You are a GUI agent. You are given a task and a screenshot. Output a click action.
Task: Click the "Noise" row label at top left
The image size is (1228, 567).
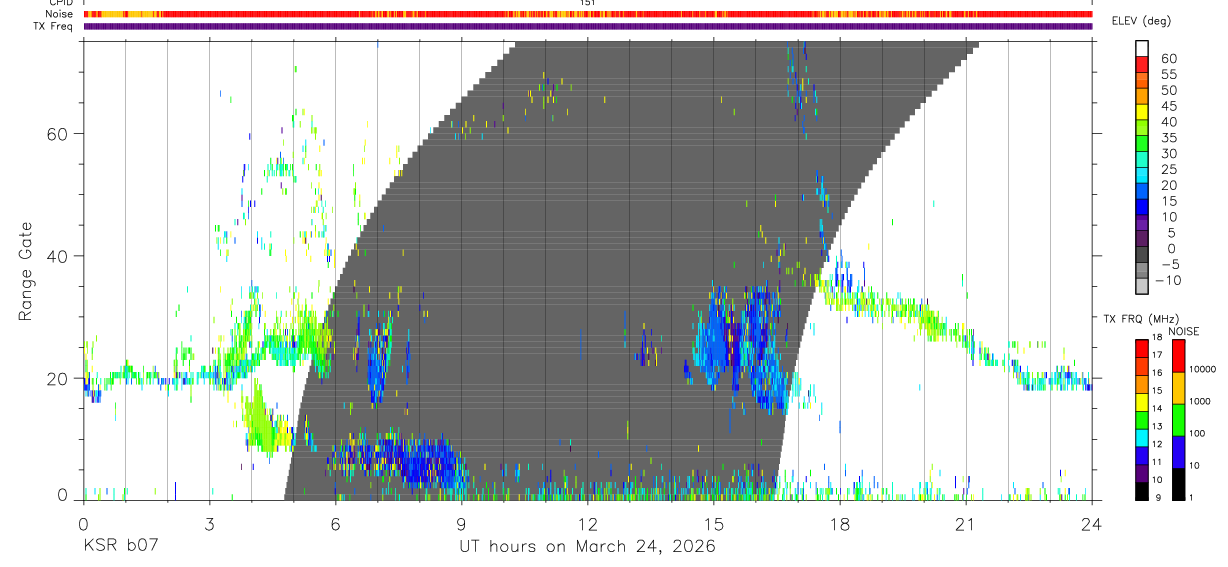click(x=59, y=14)
